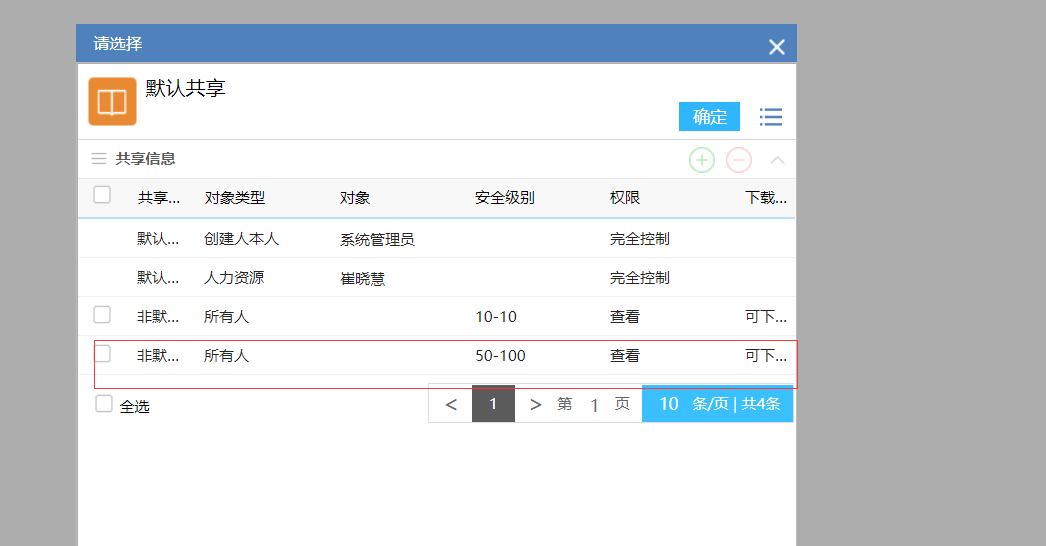Enable the 全选 checkbox at the bottom

point(104,404)
